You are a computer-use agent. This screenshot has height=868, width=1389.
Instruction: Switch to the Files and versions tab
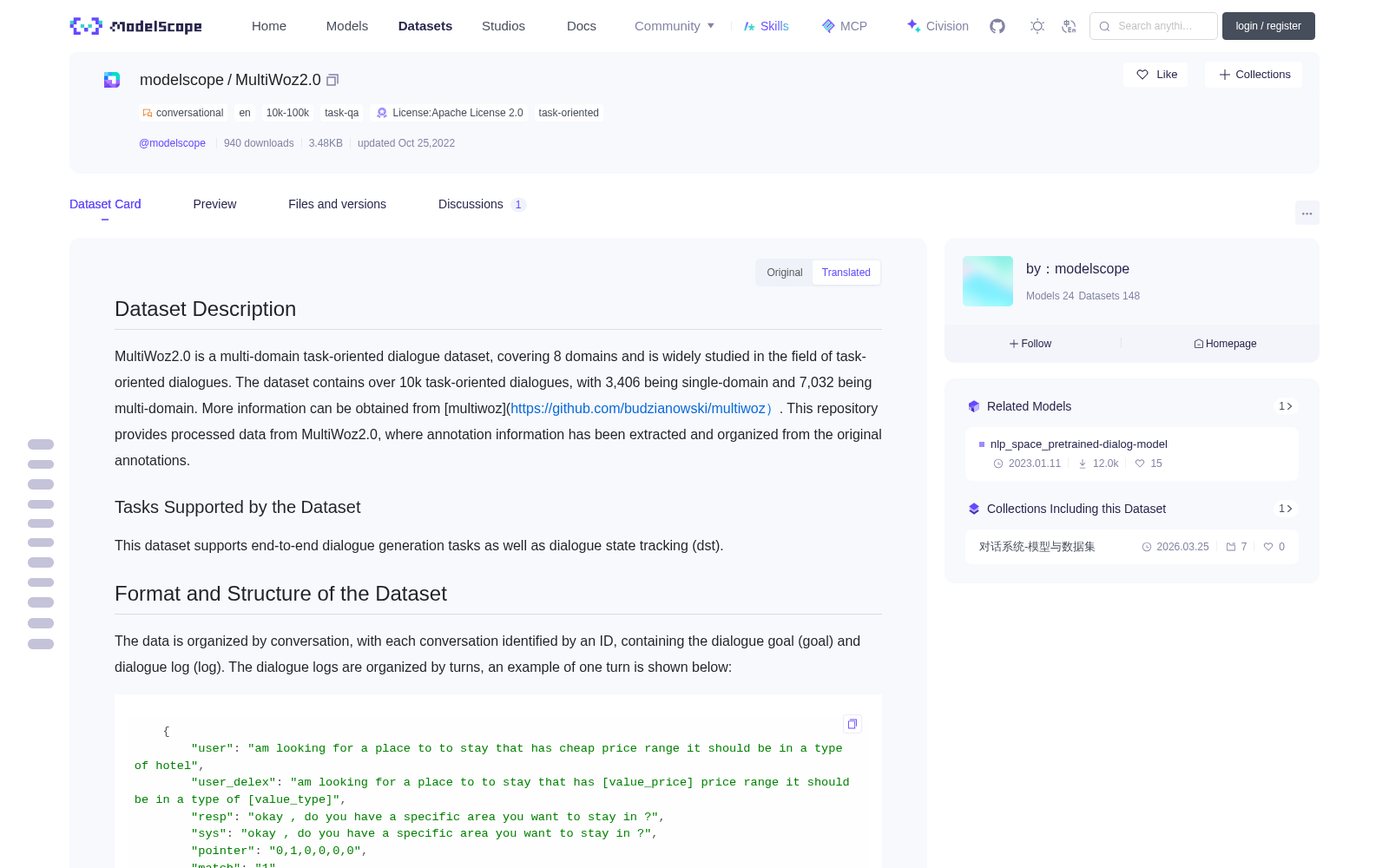pos(337,204)
